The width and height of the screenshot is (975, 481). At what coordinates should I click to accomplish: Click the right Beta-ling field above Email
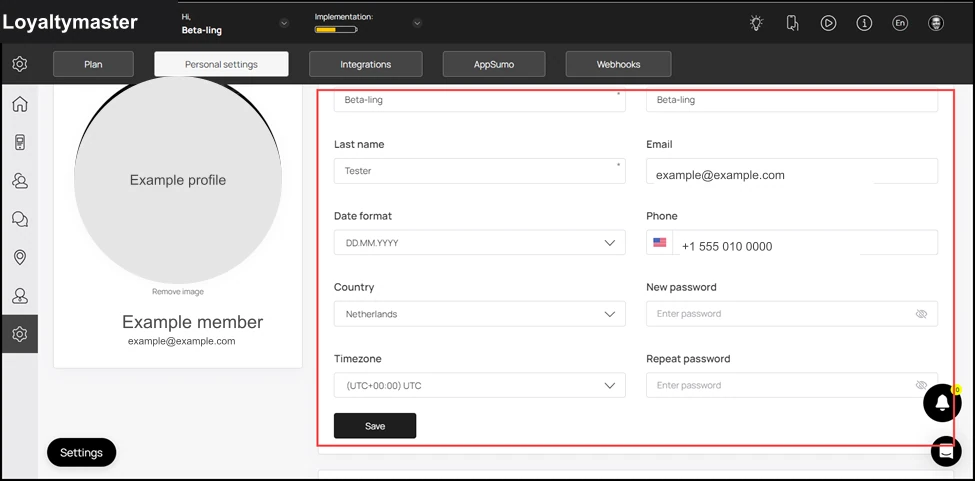[792, 100]
